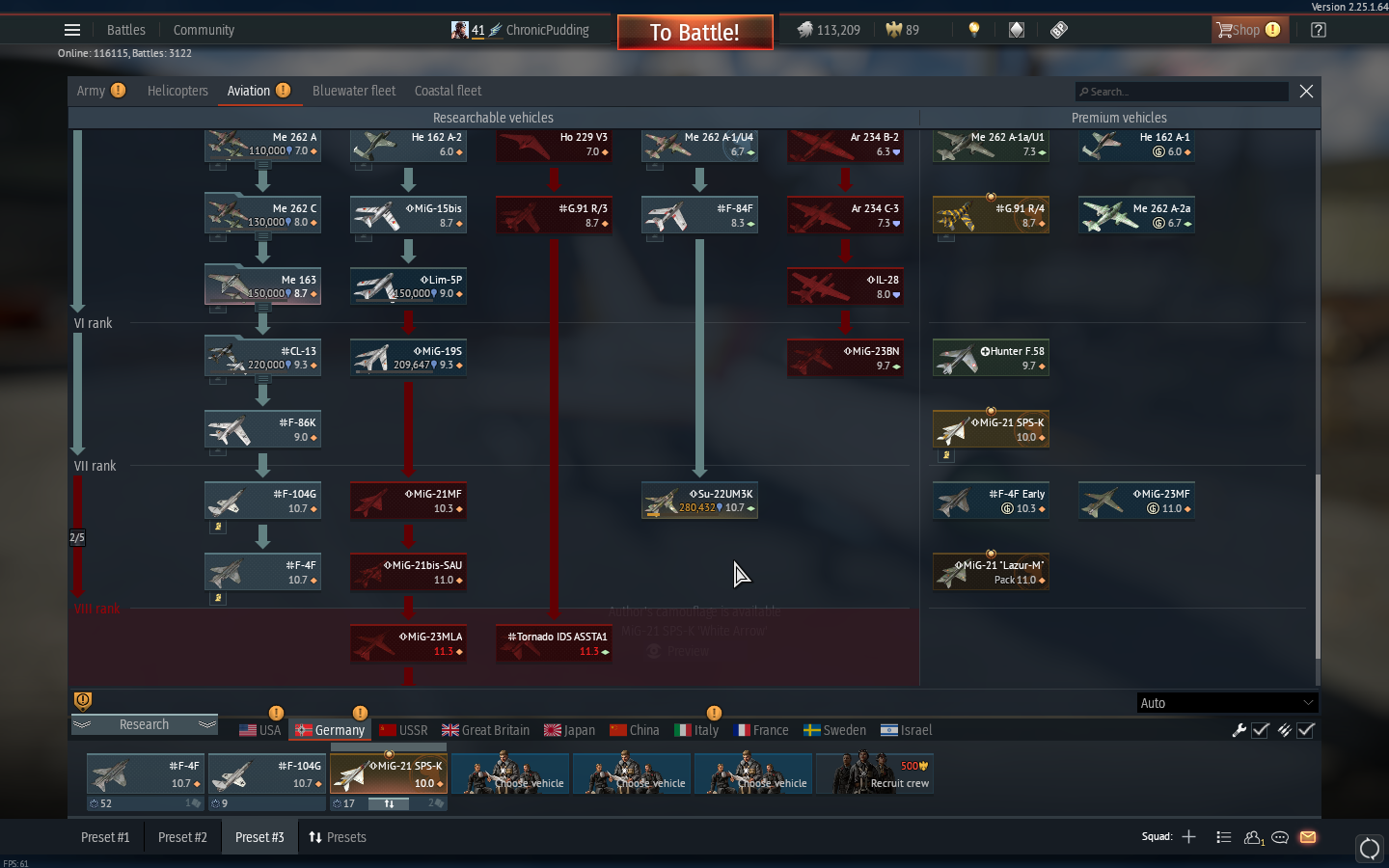Open the chat speech bubble icon

(1280, 837)
